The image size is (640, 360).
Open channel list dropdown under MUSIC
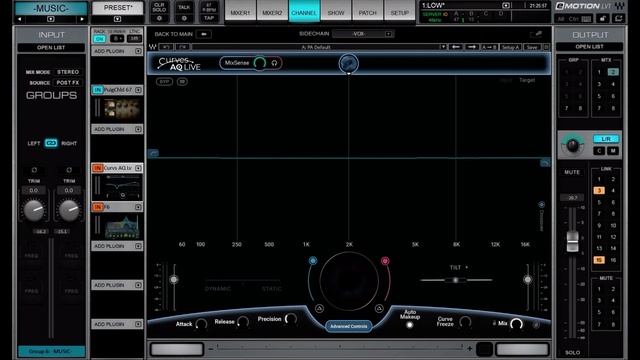pyautogui.click(x=51, y=19)
